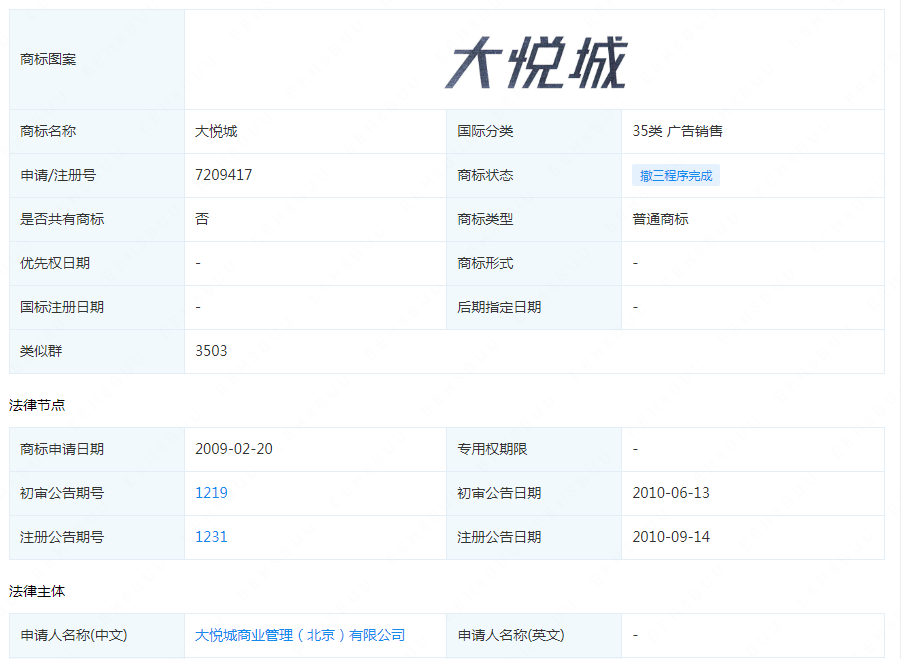The height and width of the screenshot is (659, 901).
Task: Click the 申请/注册号 label
Action: point(58,175)
